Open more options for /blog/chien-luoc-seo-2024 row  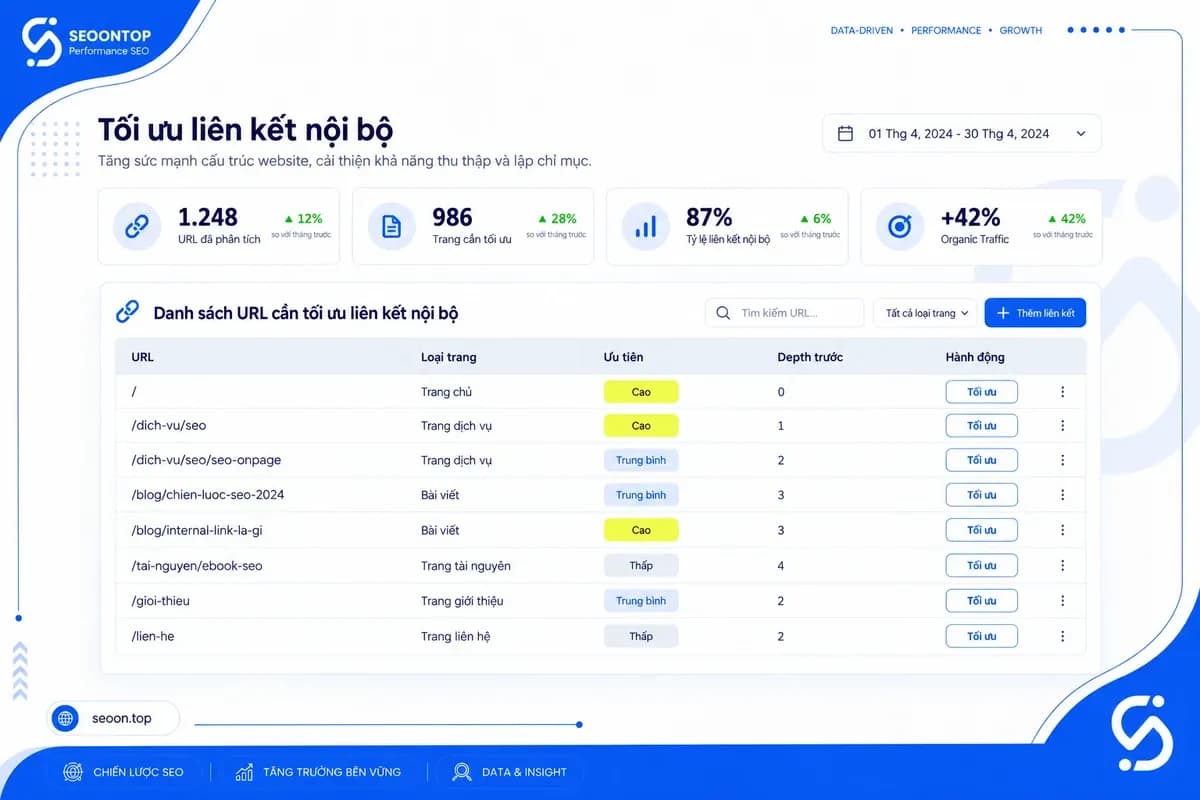point(1062,495)
